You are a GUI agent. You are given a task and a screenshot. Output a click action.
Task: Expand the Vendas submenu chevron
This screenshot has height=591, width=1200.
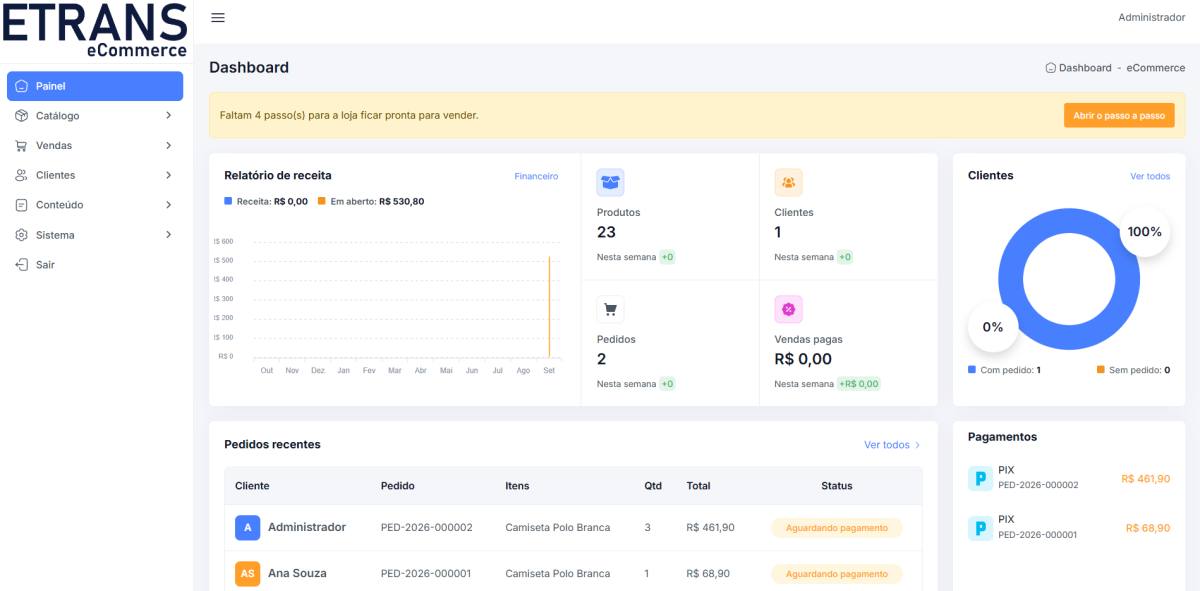pyautogui.click(x=168, y=146)
